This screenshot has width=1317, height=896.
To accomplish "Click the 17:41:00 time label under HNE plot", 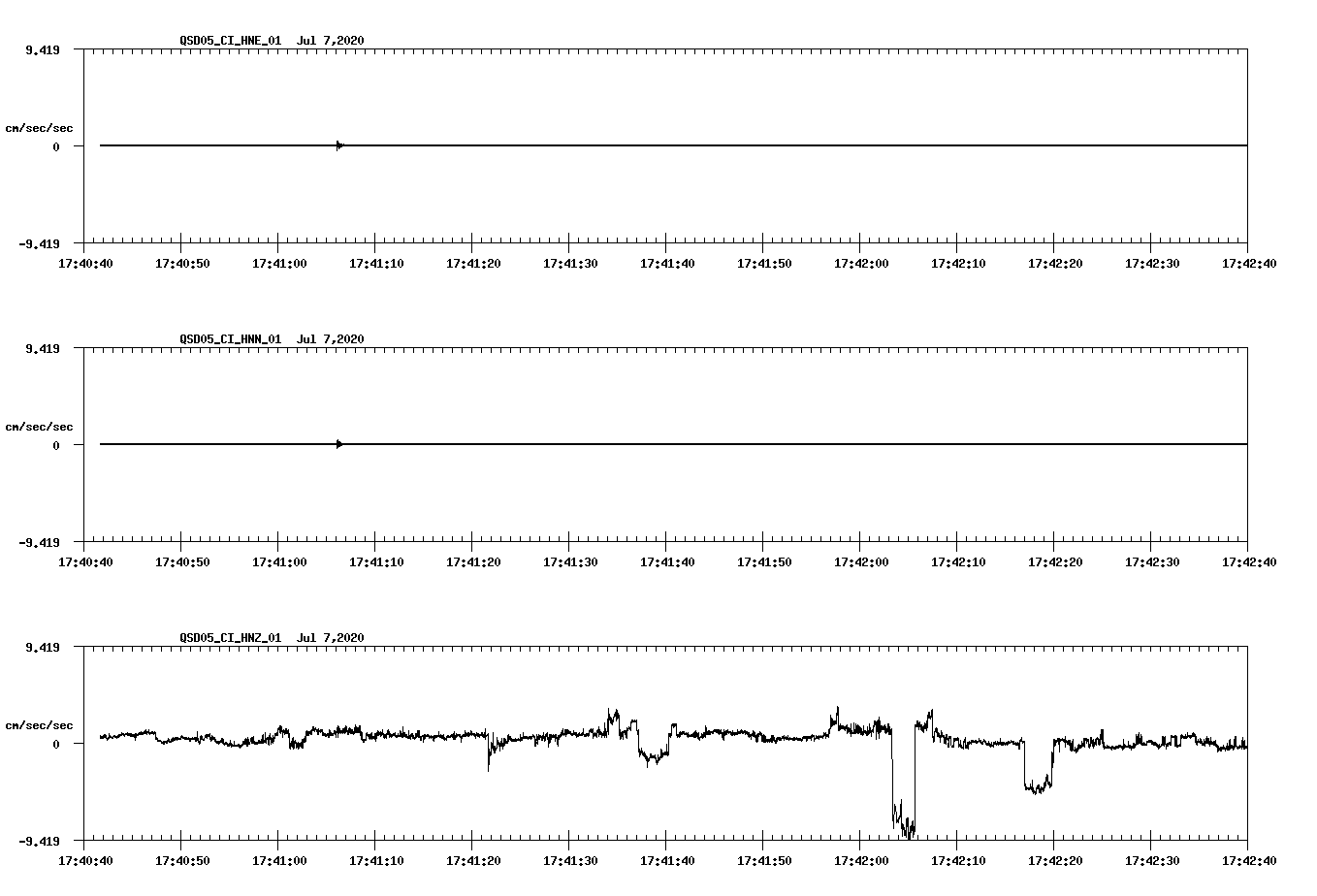I will click(x=279, y=263).
